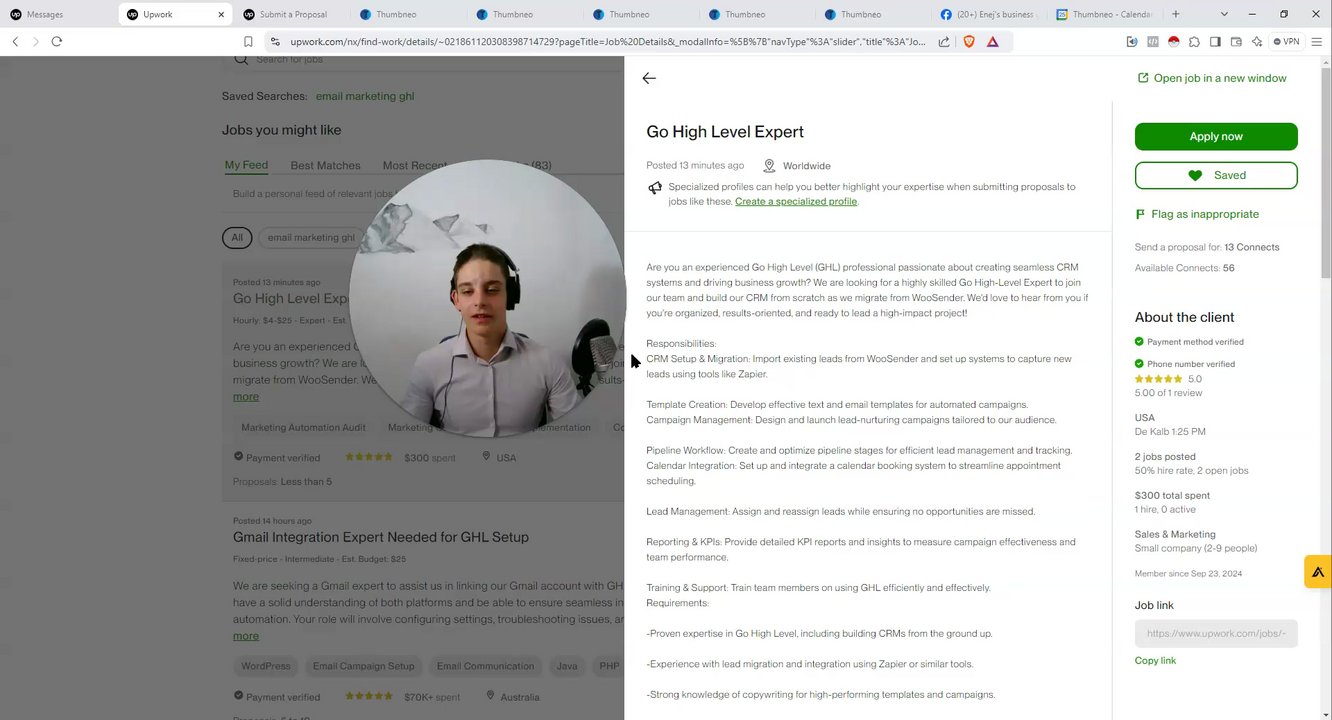Click the 'Member since Sep 23, 2024' text
This screenshot has height=720, width=1332.
click(1188, 574)
